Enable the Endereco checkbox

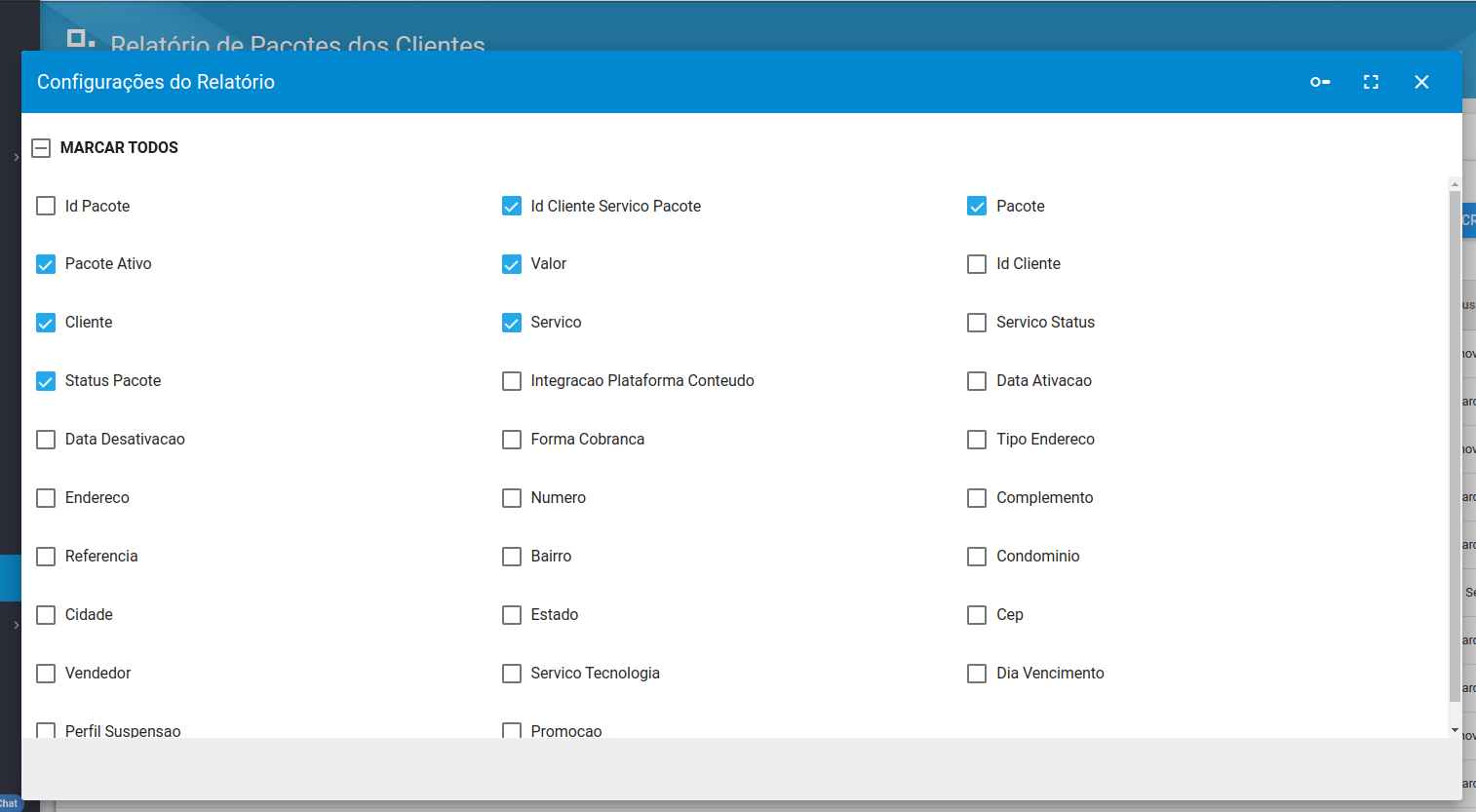tap(46, 498)
